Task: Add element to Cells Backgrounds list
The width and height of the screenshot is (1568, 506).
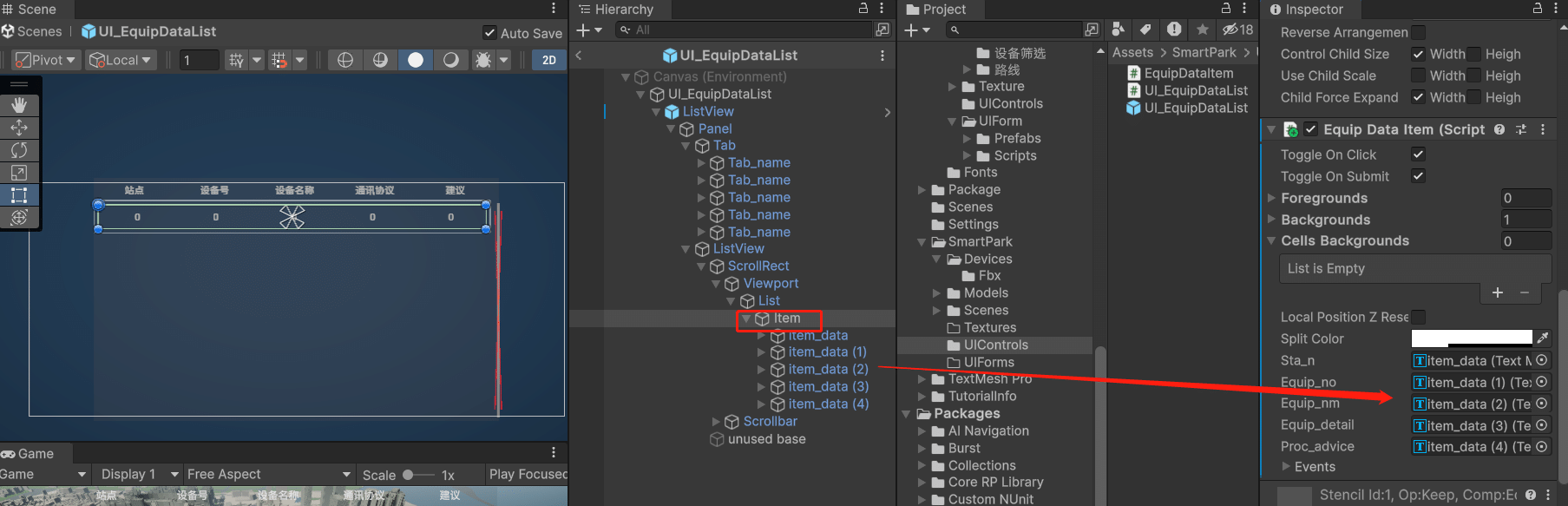Action: coord(1497,292)
